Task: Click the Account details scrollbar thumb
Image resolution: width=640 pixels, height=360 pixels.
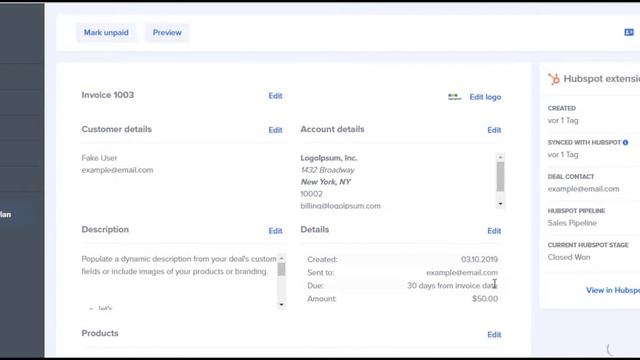Action: click(500, 176)
